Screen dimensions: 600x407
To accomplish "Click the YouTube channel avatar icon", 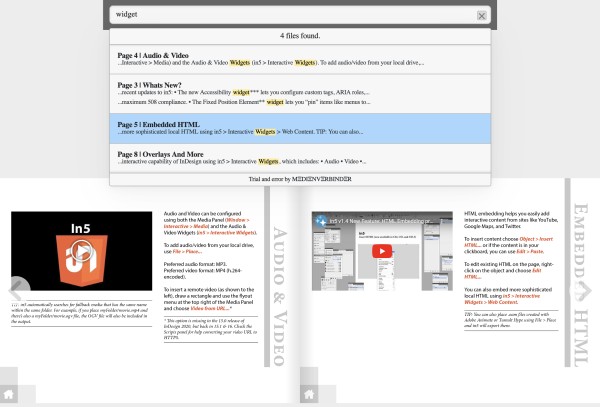I will pyautogui.click(x=320, y=221).
